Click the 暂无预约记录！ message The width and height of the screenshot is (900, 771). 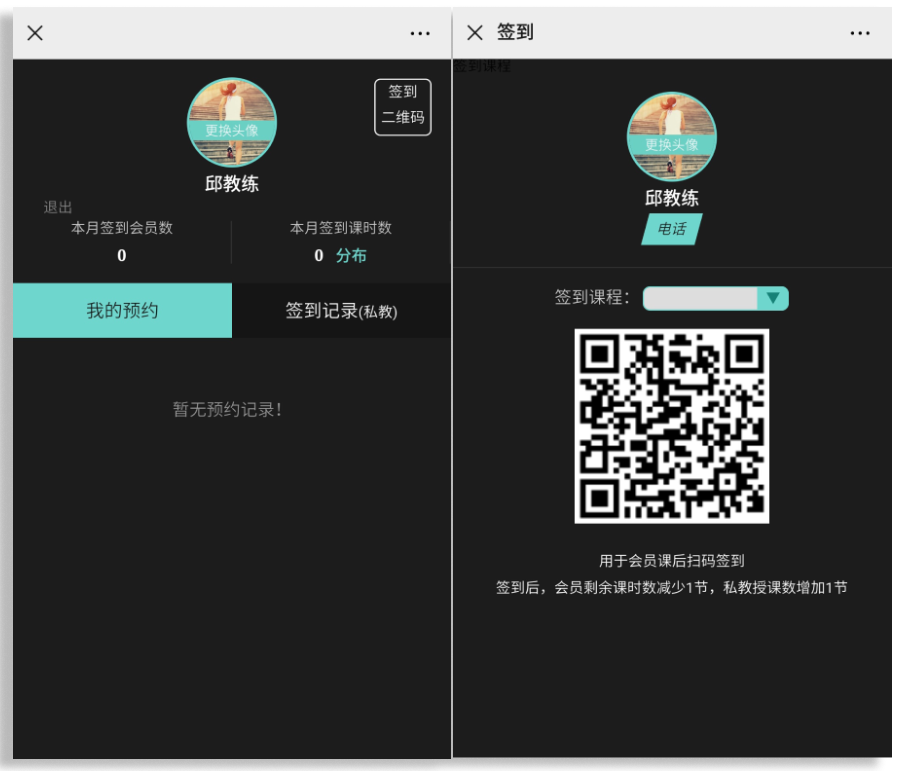click(228, 409)
